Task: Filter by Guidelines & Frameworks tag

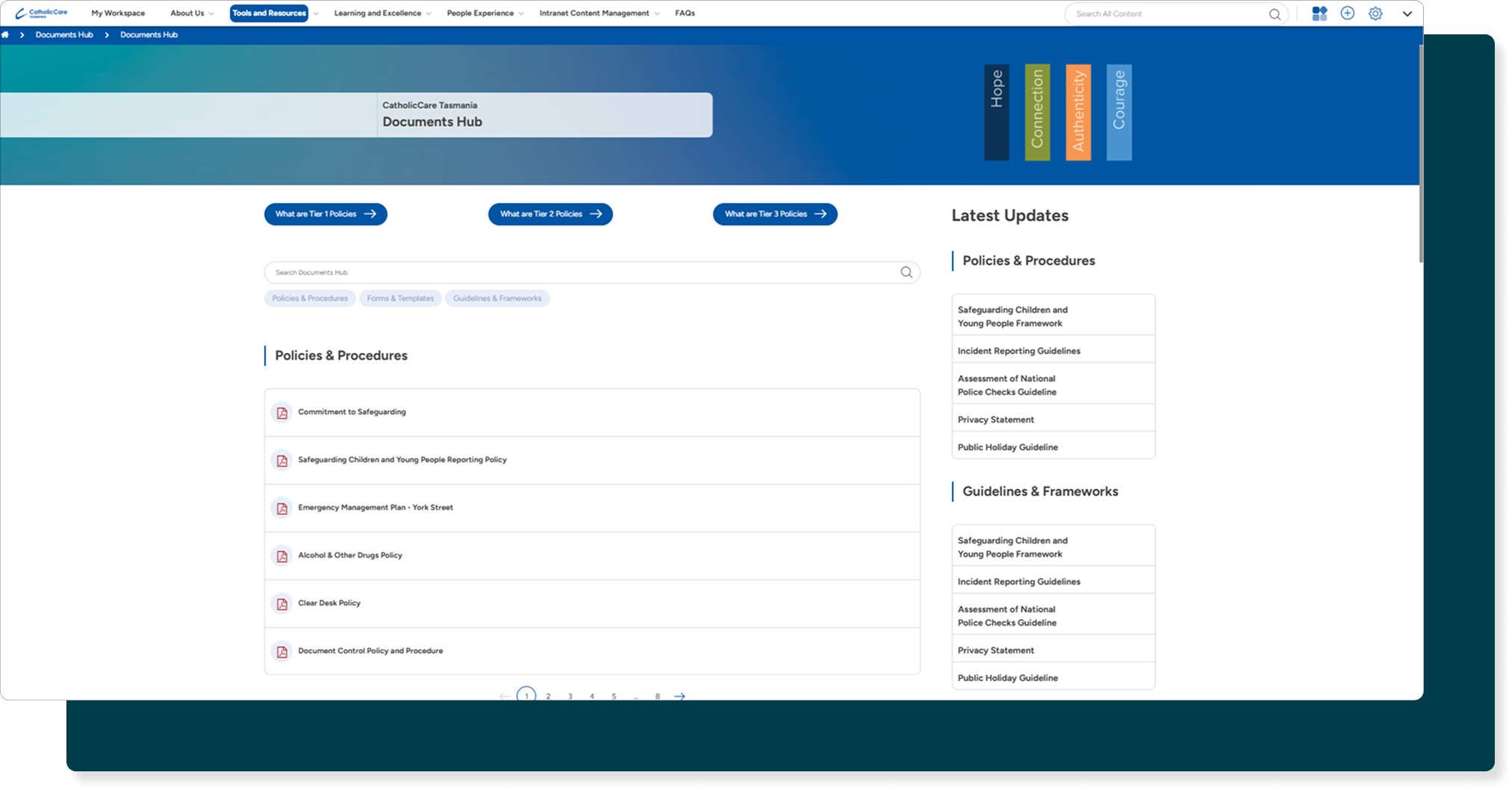Action: click(x=497, y=299)
